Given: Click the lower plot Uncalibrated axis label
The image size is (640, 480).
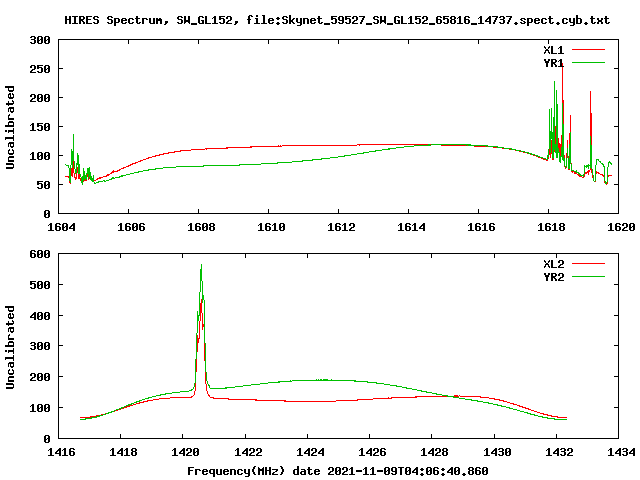Looking at the screenshot, I should (10, 347).
